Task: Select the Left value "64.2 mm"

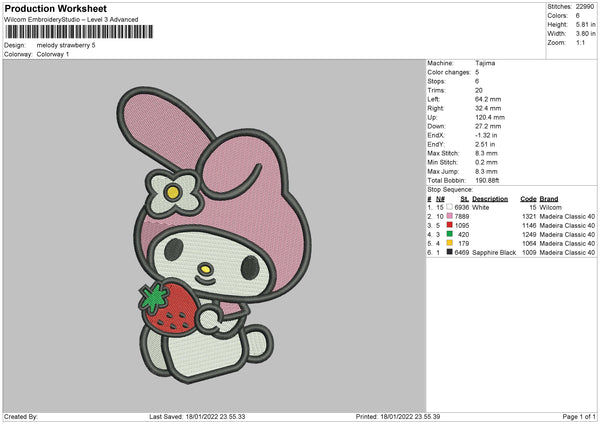Action: point(488,99)
